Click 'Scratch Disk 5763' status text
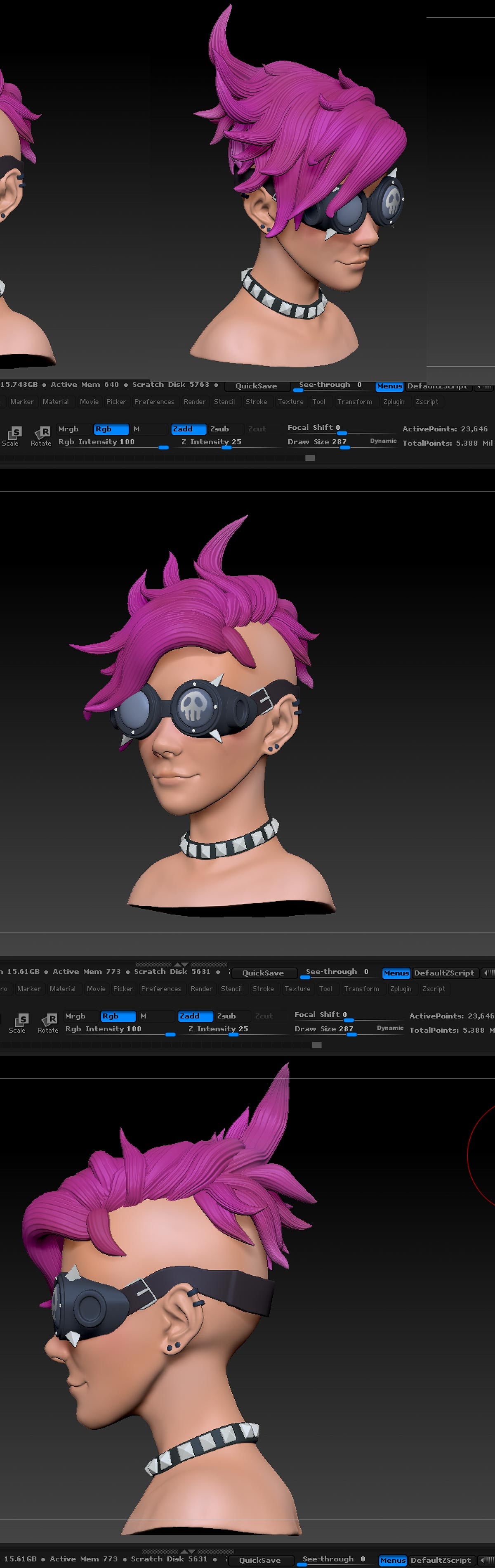 tap(170, 385)
